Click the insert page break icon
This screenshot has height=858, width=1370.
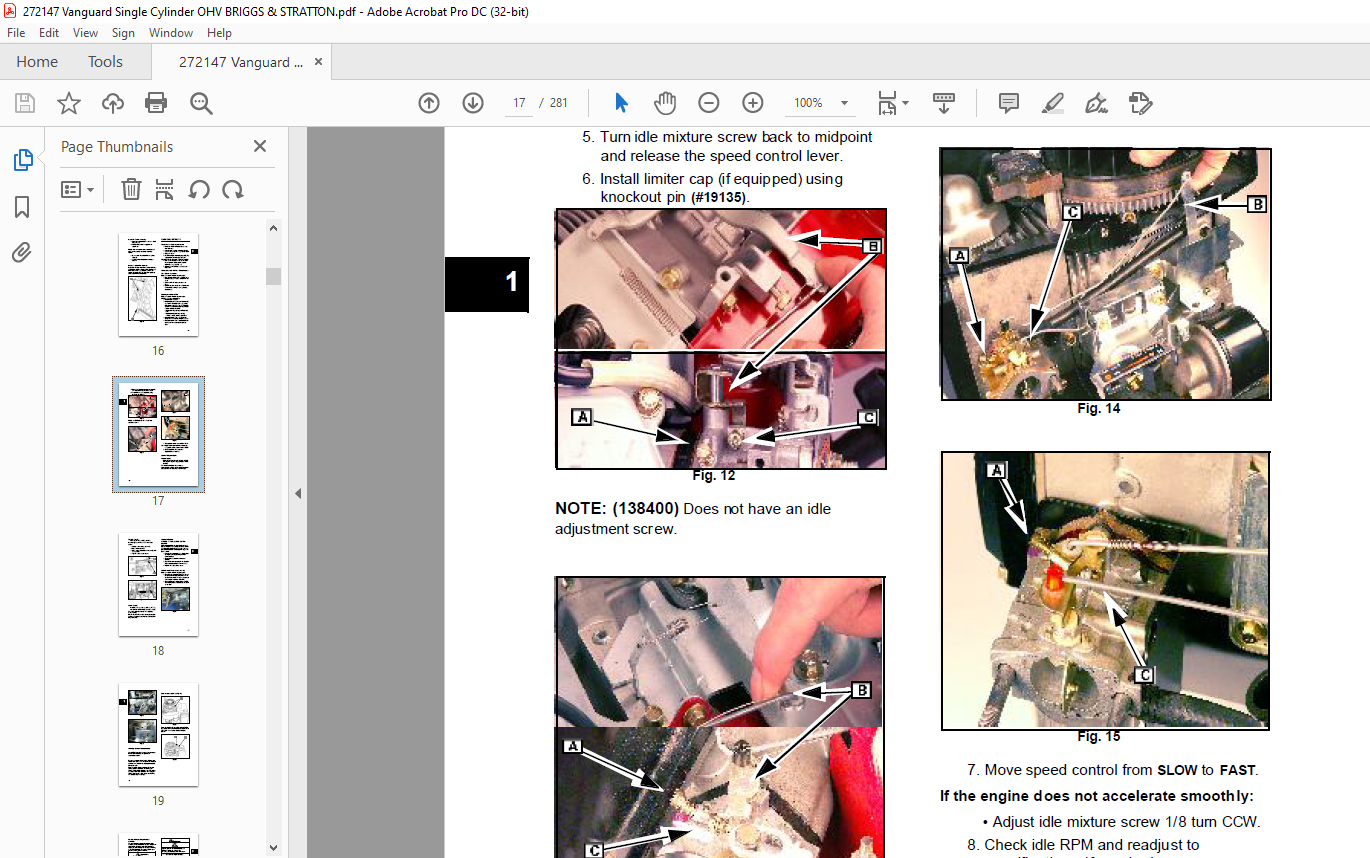pyautogui.click(x=165, y=189)
